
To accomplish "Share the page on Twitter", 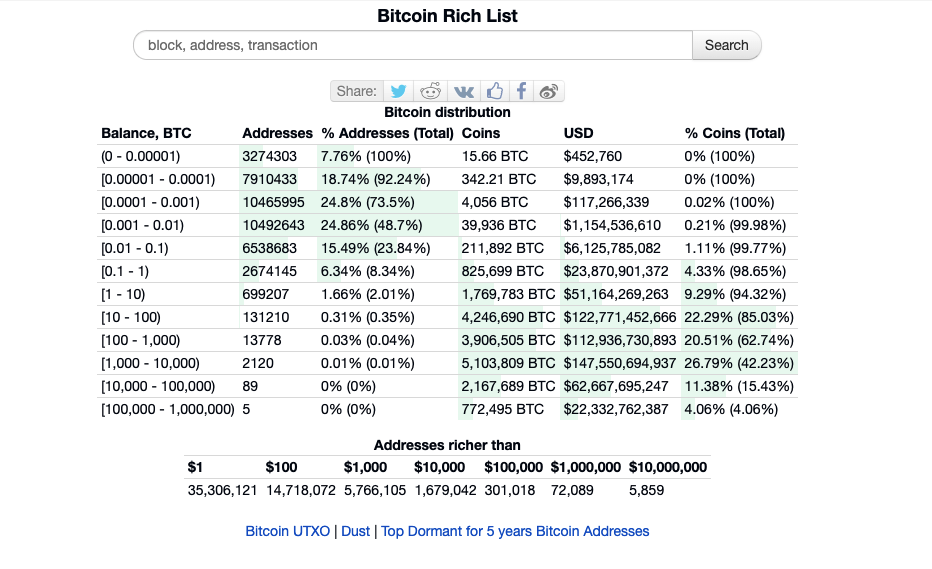I will pos(398,91).
